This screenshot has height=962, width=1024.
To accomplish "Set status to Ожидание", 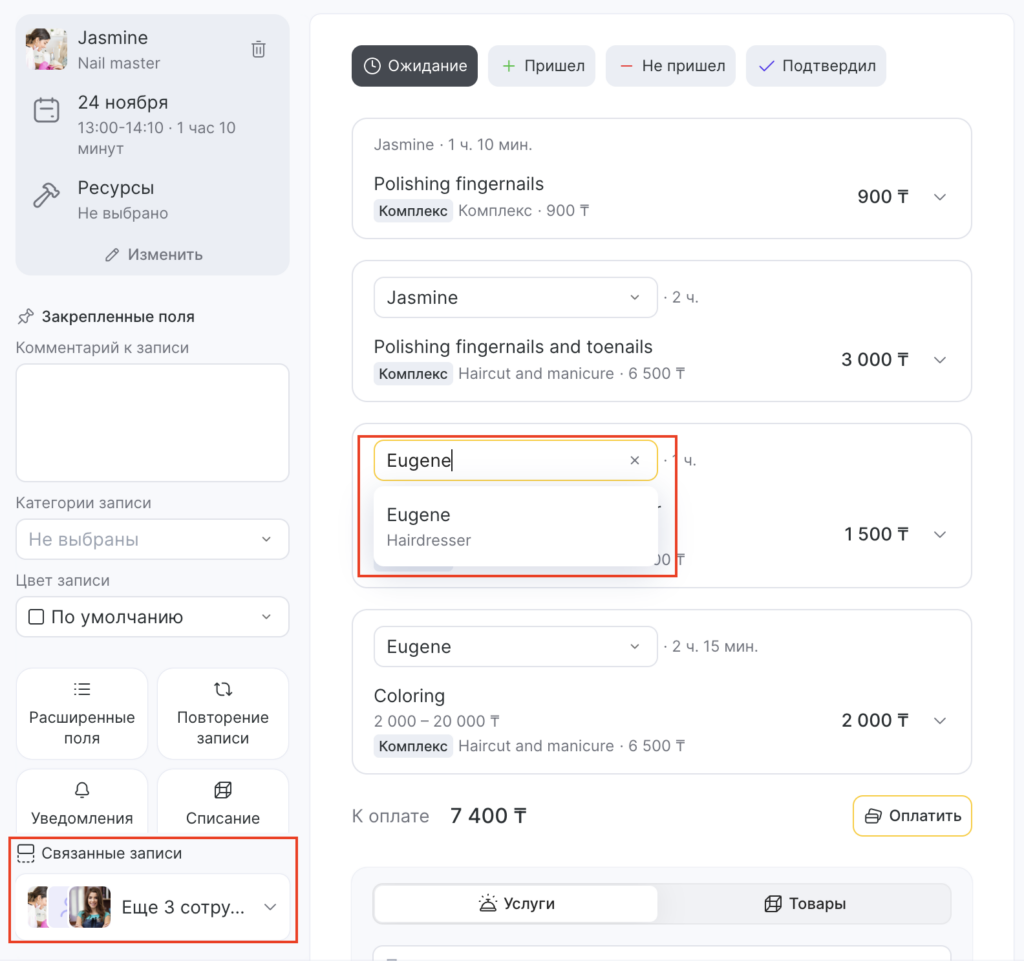I will (415, 66).
